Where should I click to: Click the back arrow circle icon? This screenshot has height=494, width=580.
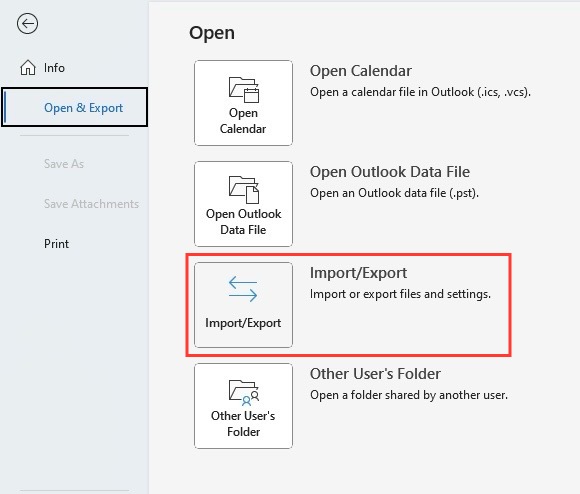point(27,24)
